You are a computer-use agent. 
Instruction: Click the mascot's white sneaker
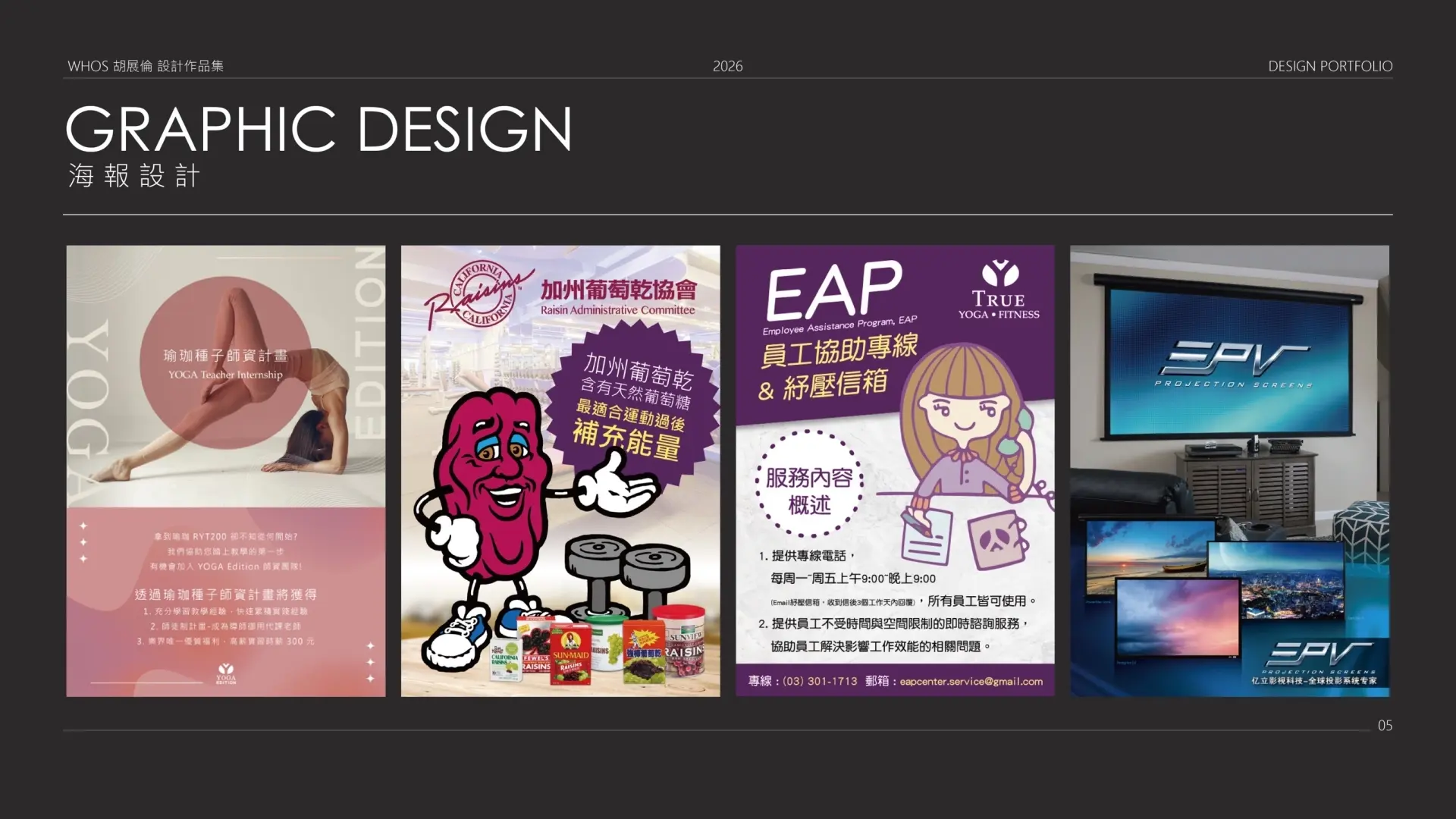pyautogui.click(x=453, y=638)
